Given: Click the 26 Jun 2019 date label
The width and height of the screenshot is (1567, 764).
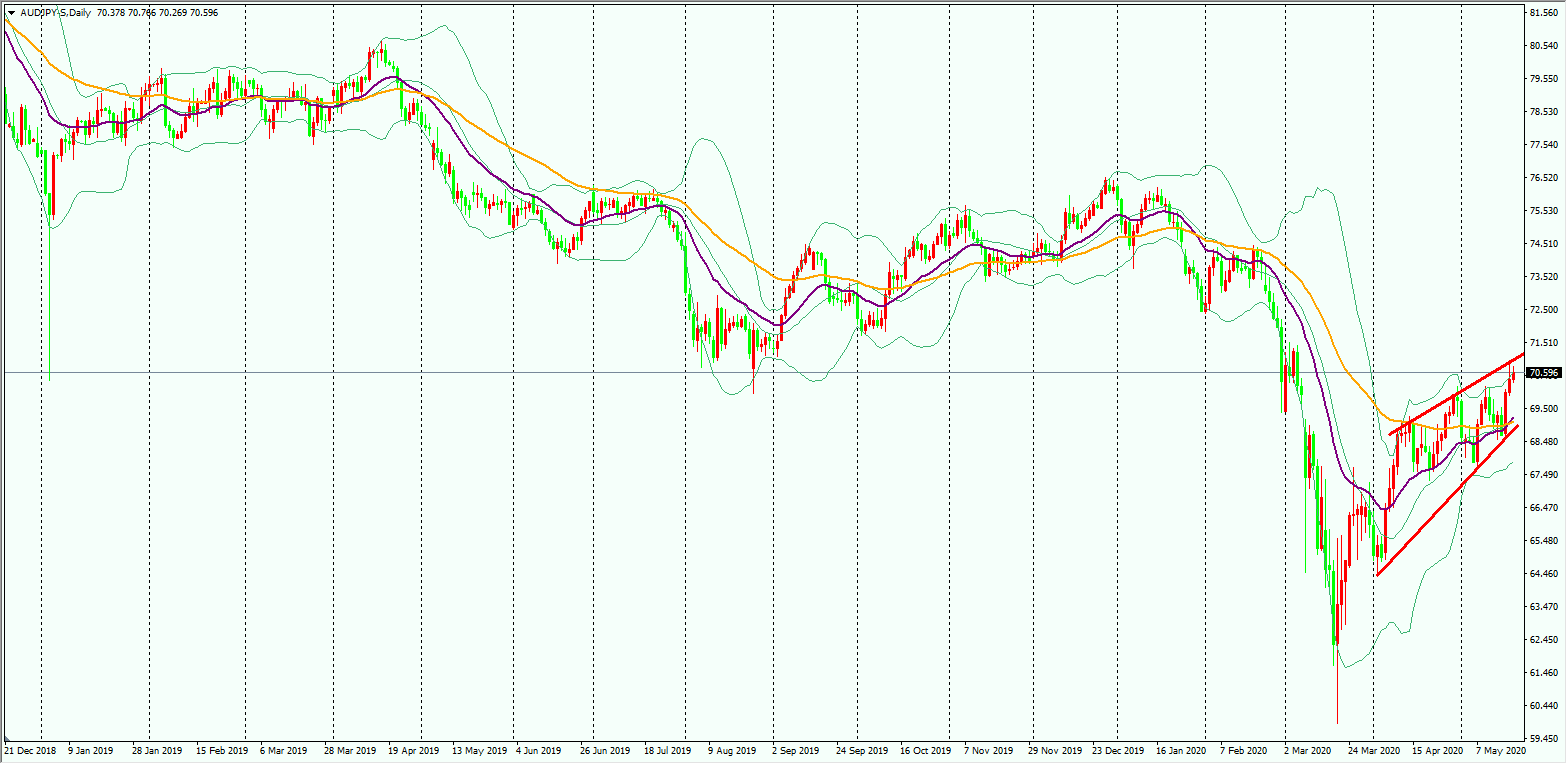Looking at the screenshot, I should [606, 749].
